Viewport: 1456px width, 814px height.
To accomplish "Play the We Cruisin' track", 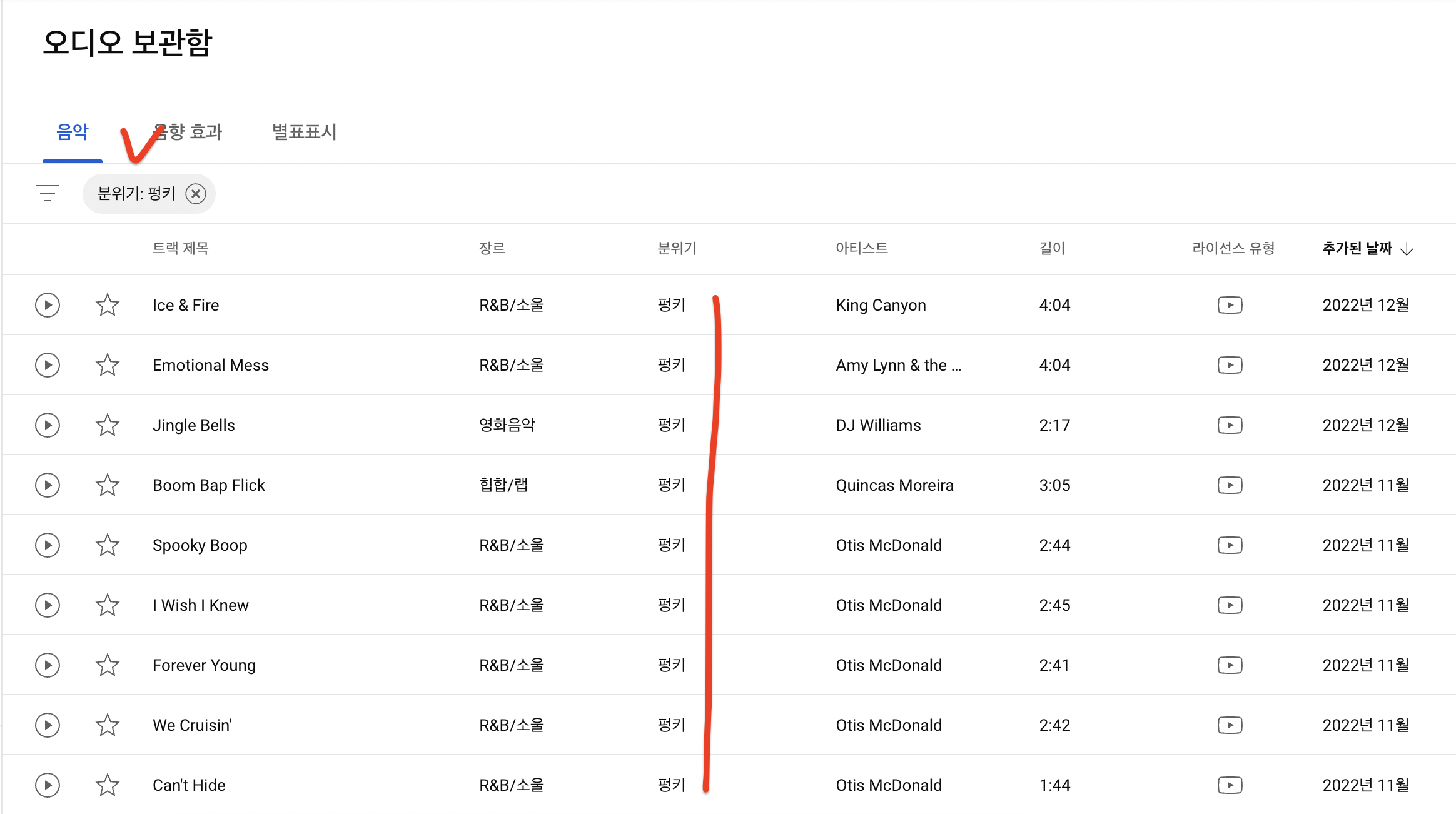I will [48, 725].
